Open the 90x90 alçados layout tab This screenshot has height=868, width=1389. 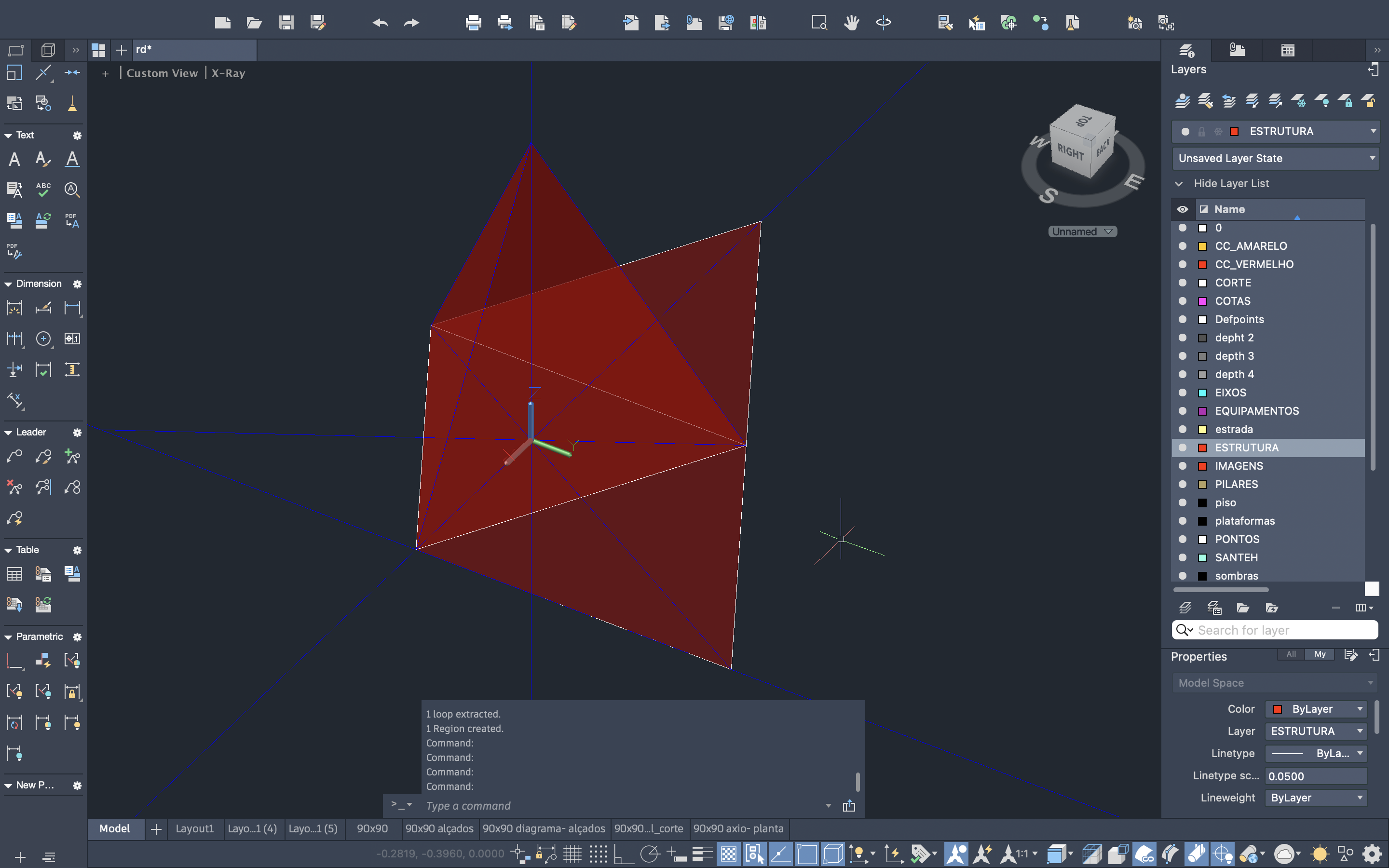pyautogui.click(x=439, y=828)
